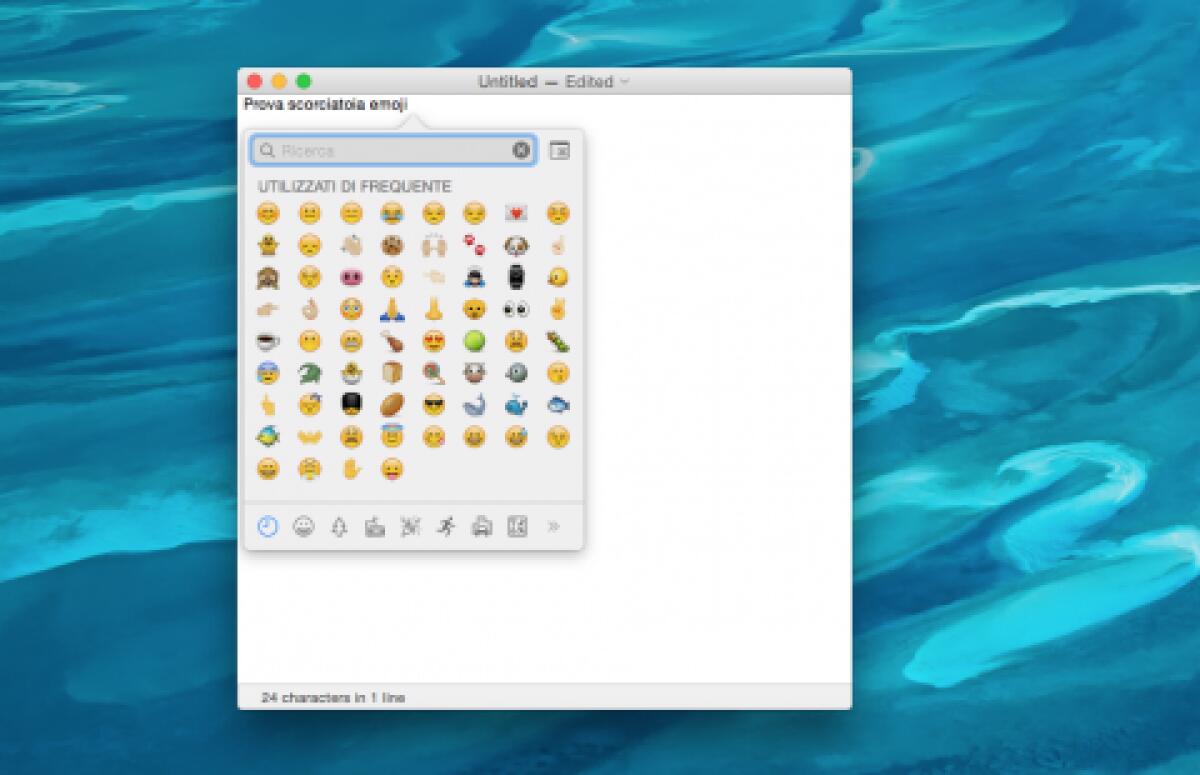Image resolution: width=1200 pixels, height=775 pixels.
Task: Show more categories with the double chevron
Action: (554, 526)
